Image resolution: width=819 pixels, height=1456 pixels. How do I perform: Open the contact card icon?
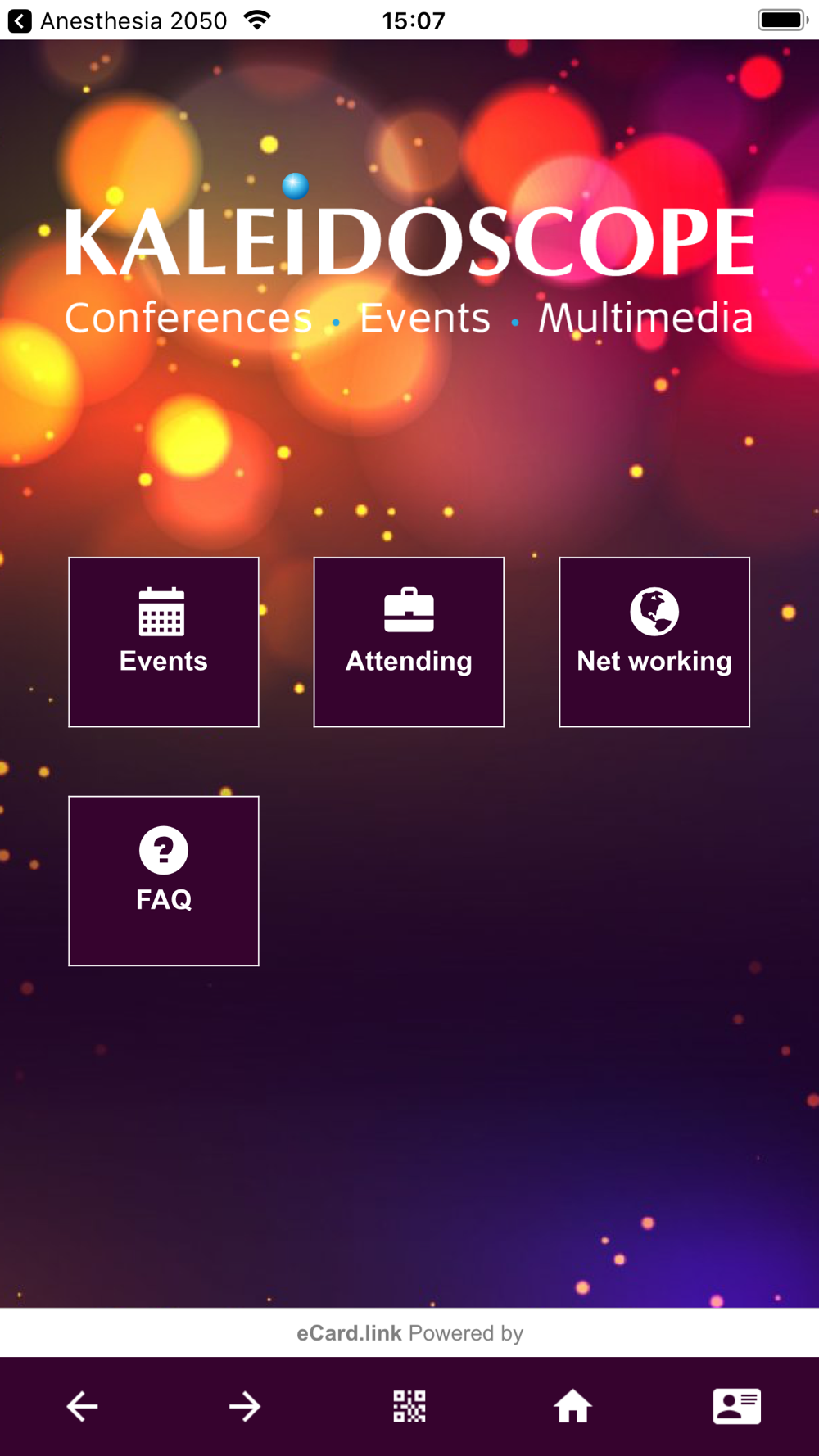737,1407
